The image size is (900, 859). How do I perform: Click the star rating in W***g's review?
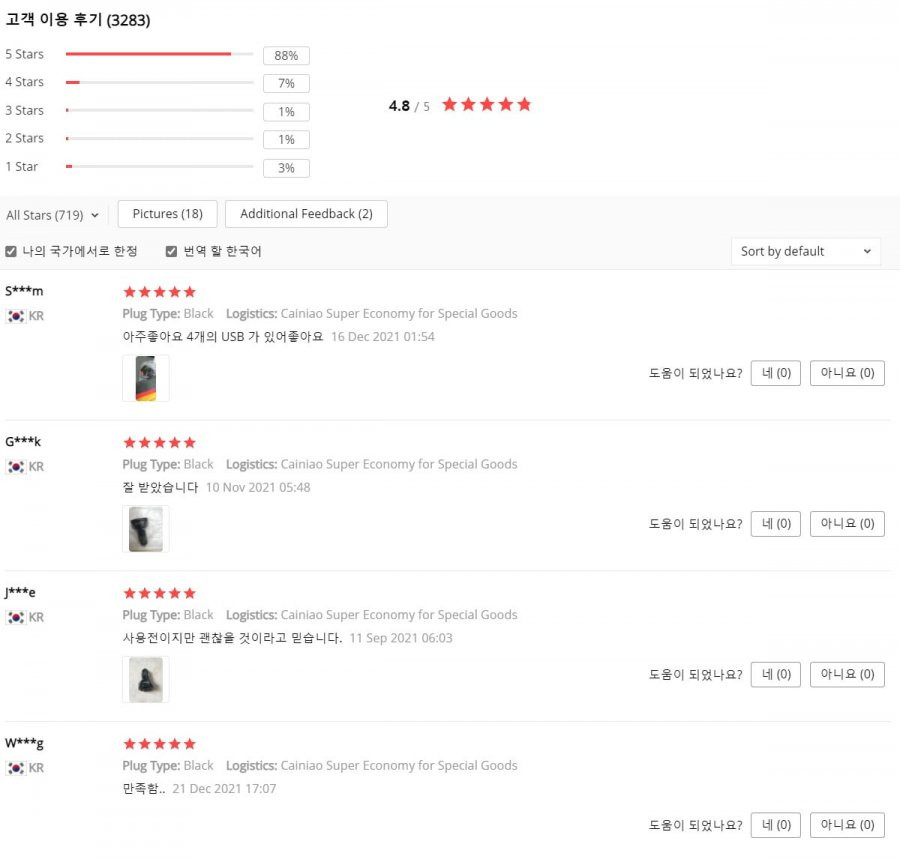pos(160,744)
